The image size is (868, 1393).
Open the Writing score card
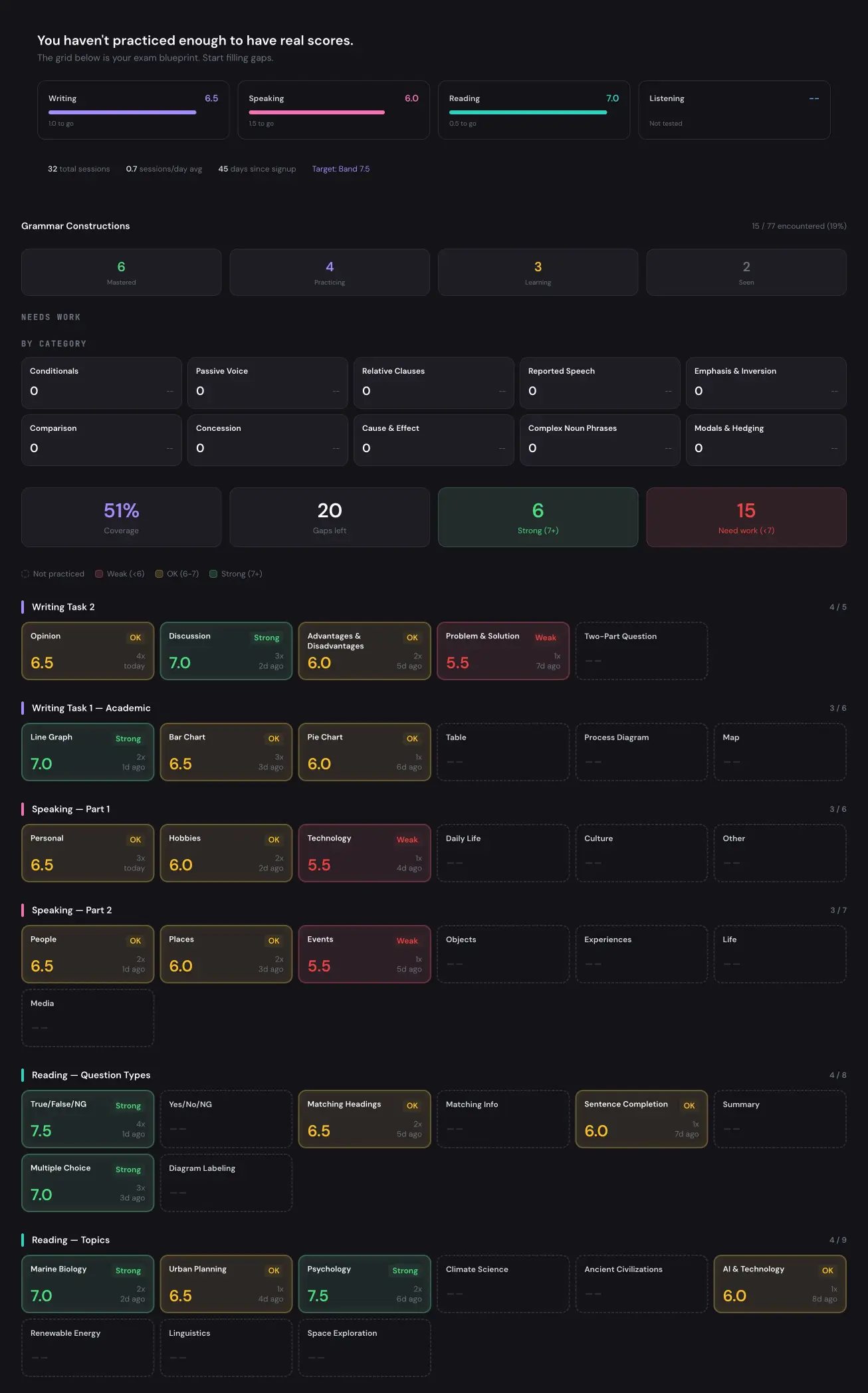point(133,110)
